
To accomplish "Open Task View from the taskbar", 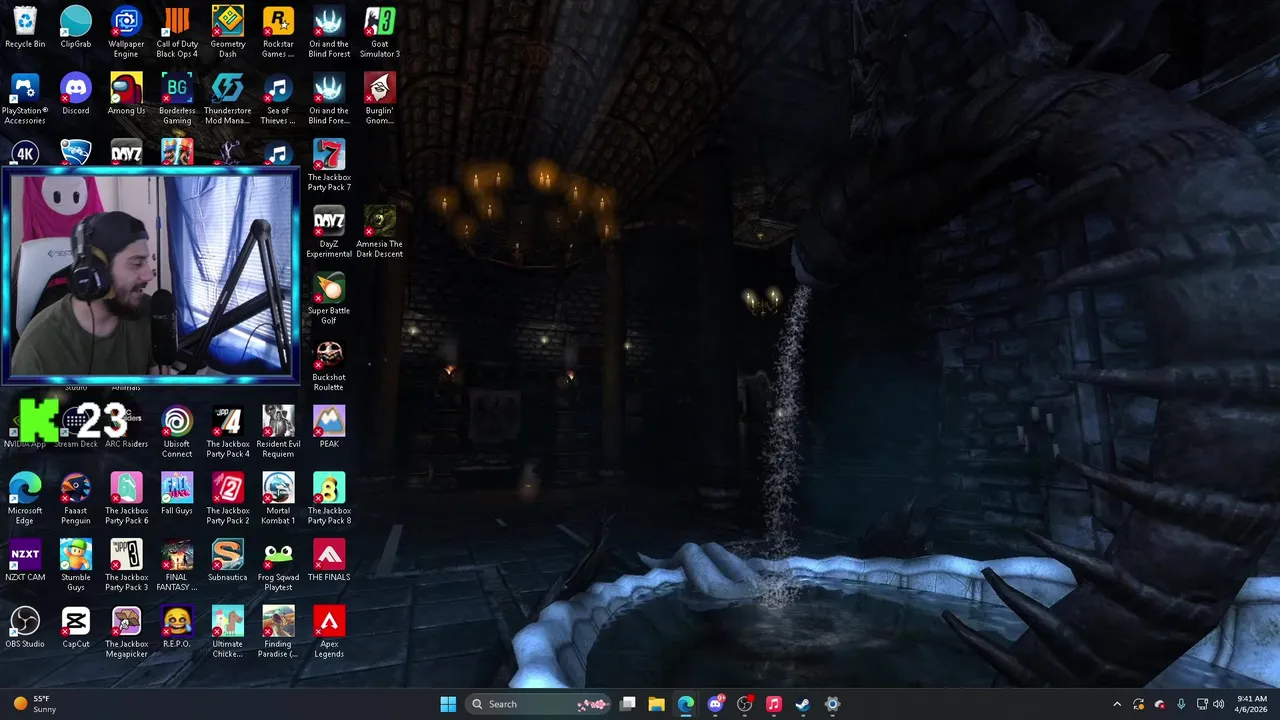I will pos(628,704).
